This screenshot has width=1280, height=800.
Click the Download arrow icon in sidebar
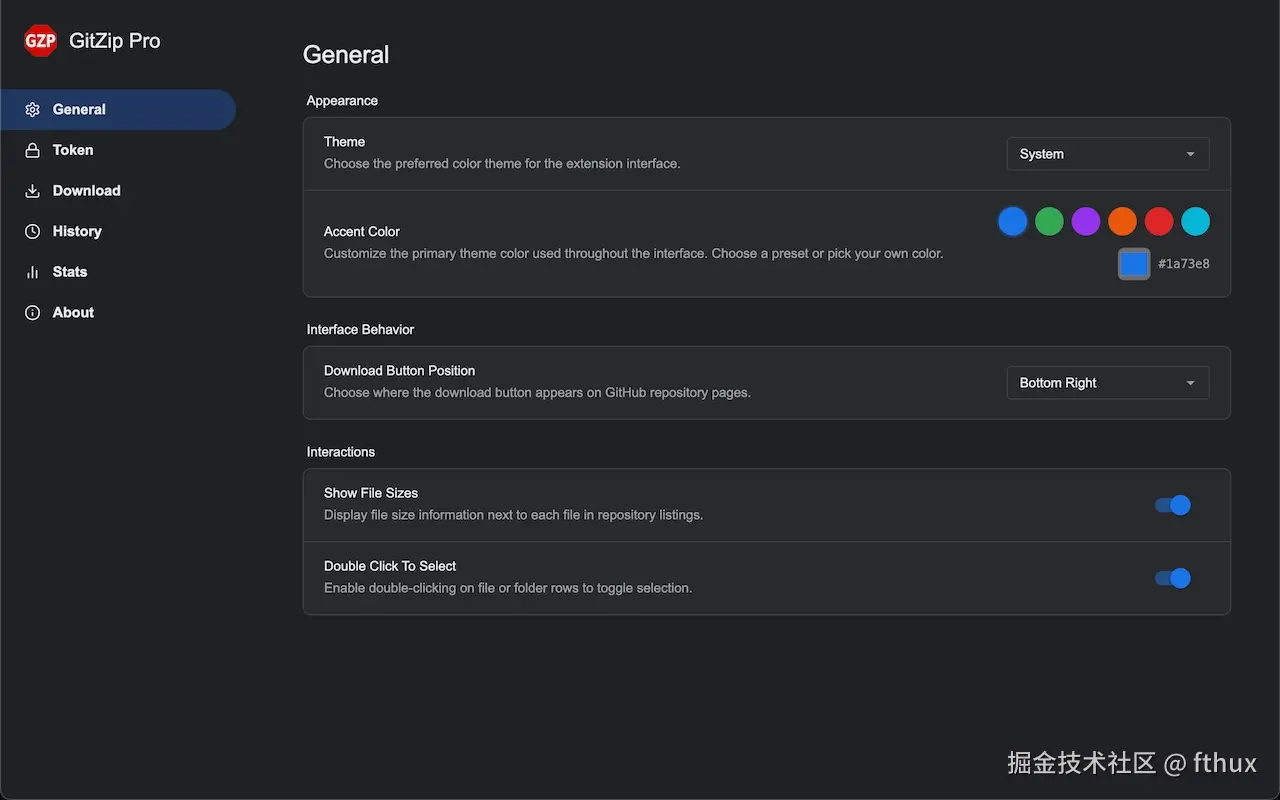(33, 191)
